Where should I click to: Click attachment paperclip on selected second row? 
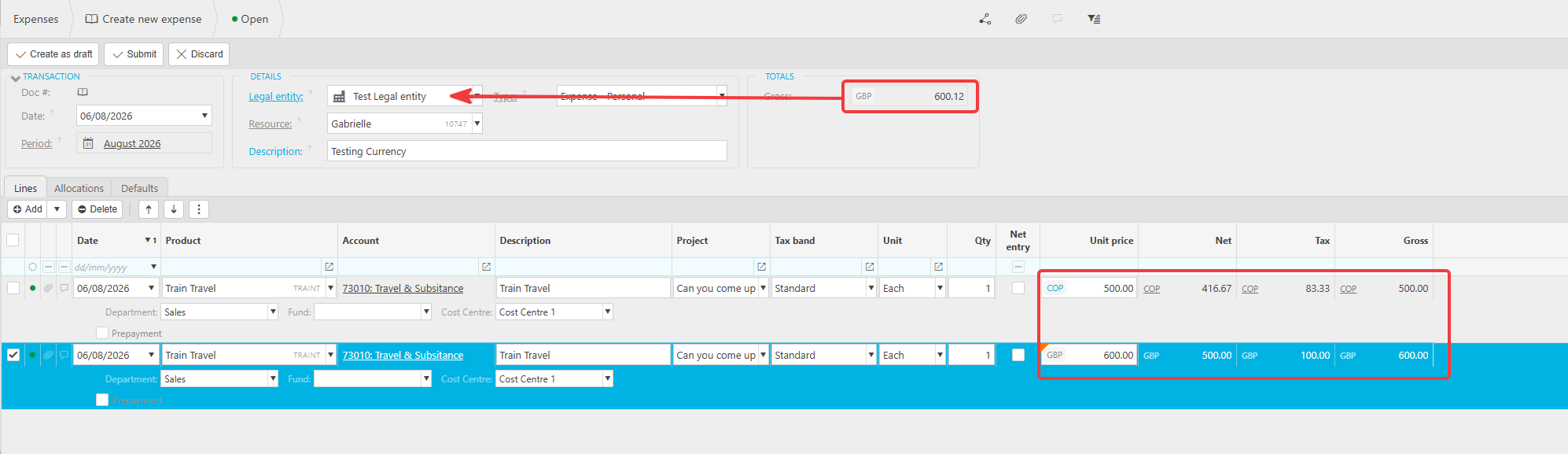48,356
